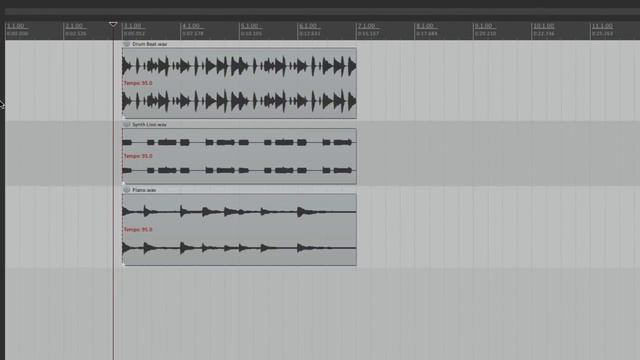Click the Tempo 95.0 label in Drum Beat clip
The height and width of the screenshot is (360, 640).
[138, 83]
